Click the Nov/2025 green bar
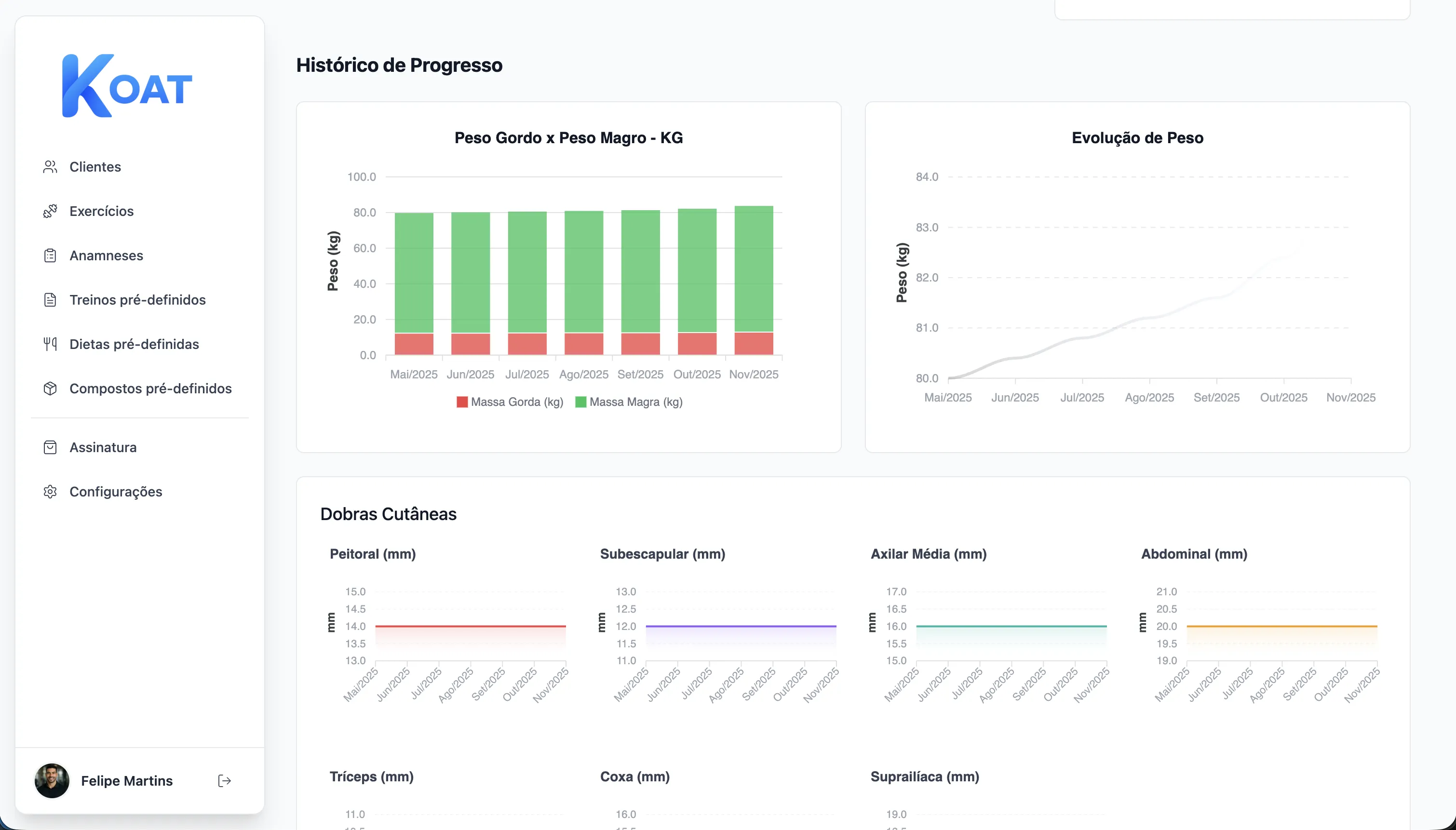The width and height of the screenshot is (1456, 830). tap(753, 268)
